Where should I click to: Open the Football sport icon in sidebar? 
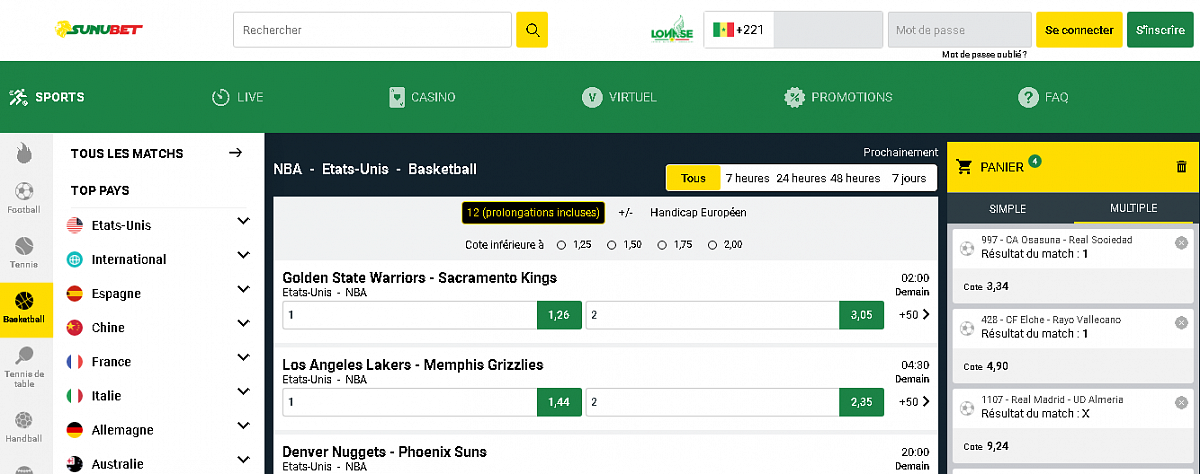click(x=24, y=198)
